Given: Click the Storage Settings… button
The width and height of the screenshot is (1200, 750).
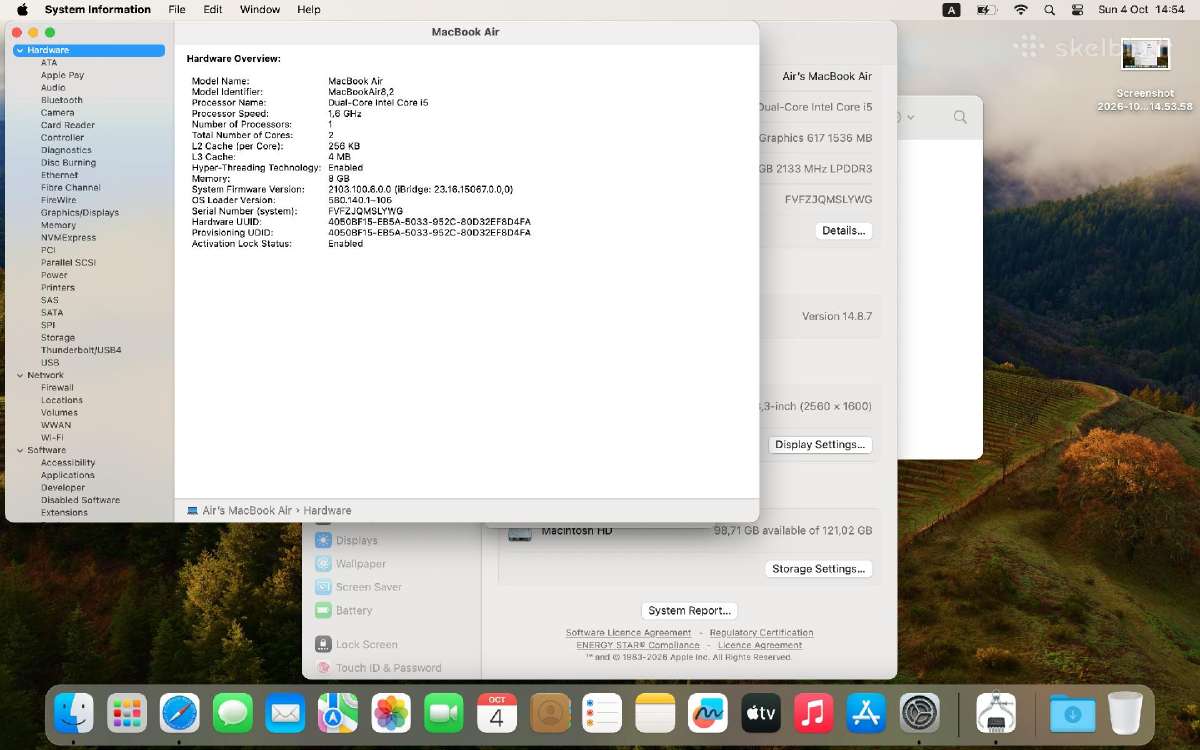Looking at the screenshot, I should [x=818, y=568].
